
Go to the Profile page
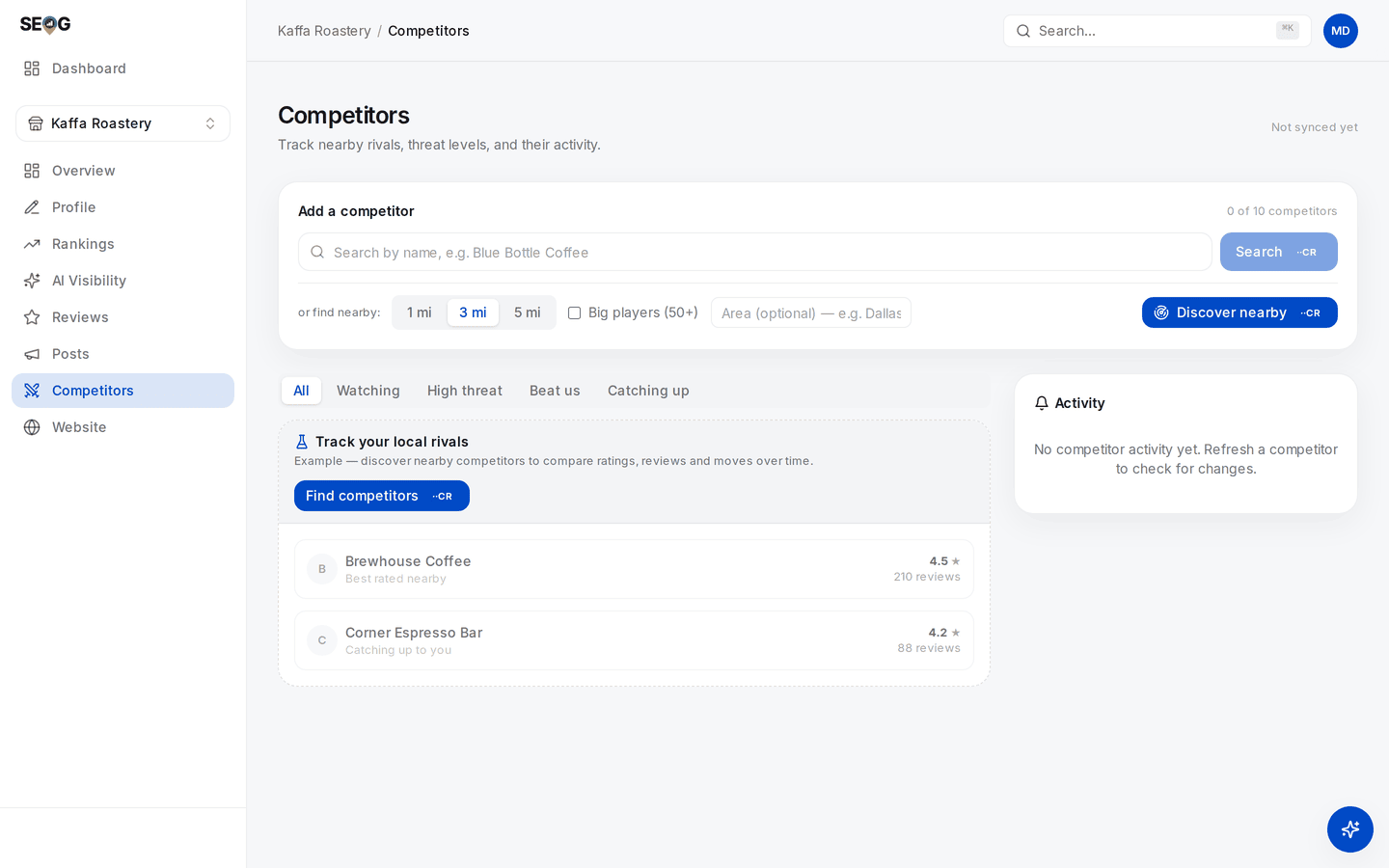click(x=123, y=207)
